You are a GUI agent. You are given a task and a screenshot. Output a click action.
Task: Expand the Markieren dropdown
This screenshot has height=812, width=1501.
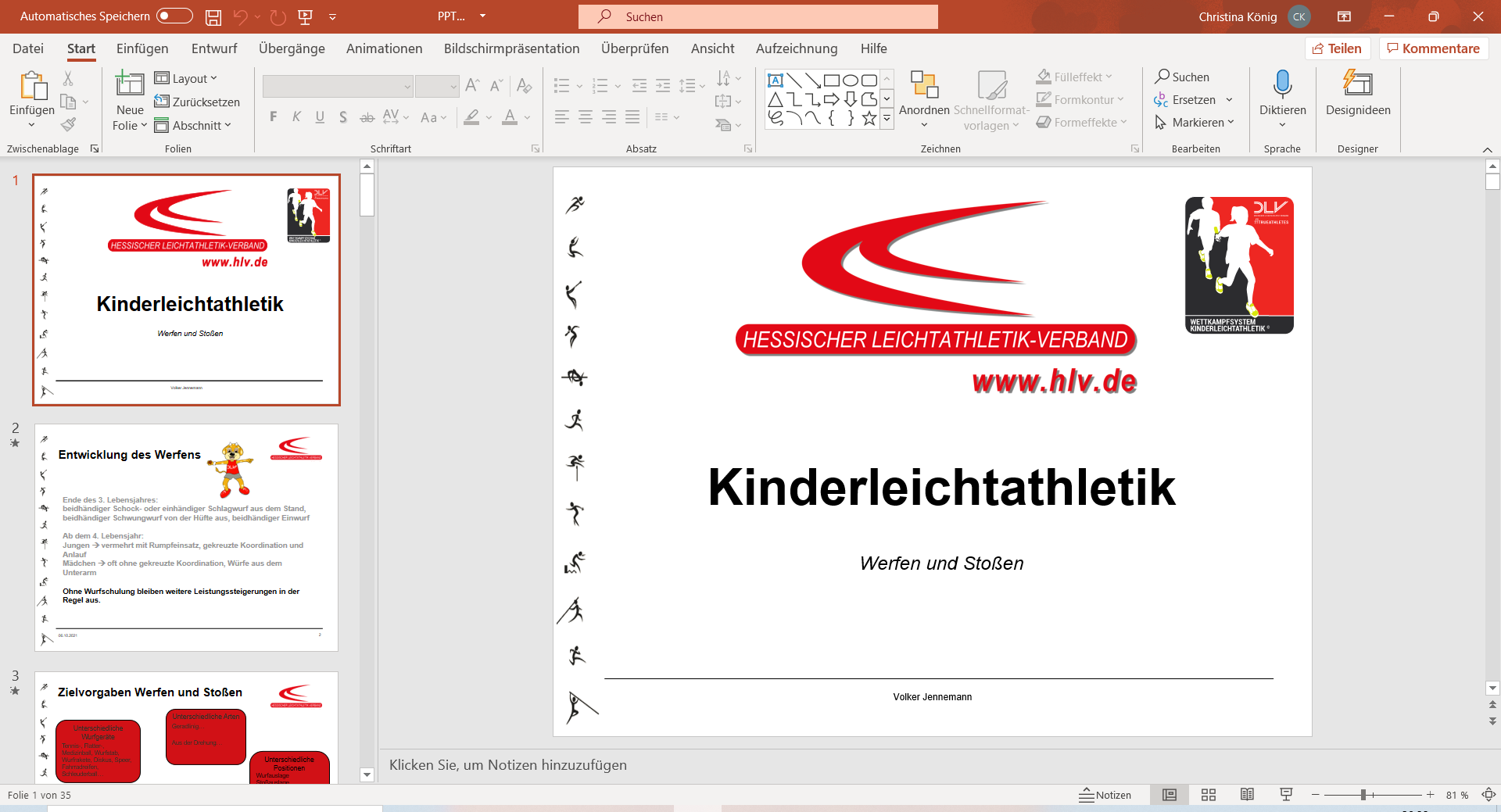click(x=1195, y=123)
